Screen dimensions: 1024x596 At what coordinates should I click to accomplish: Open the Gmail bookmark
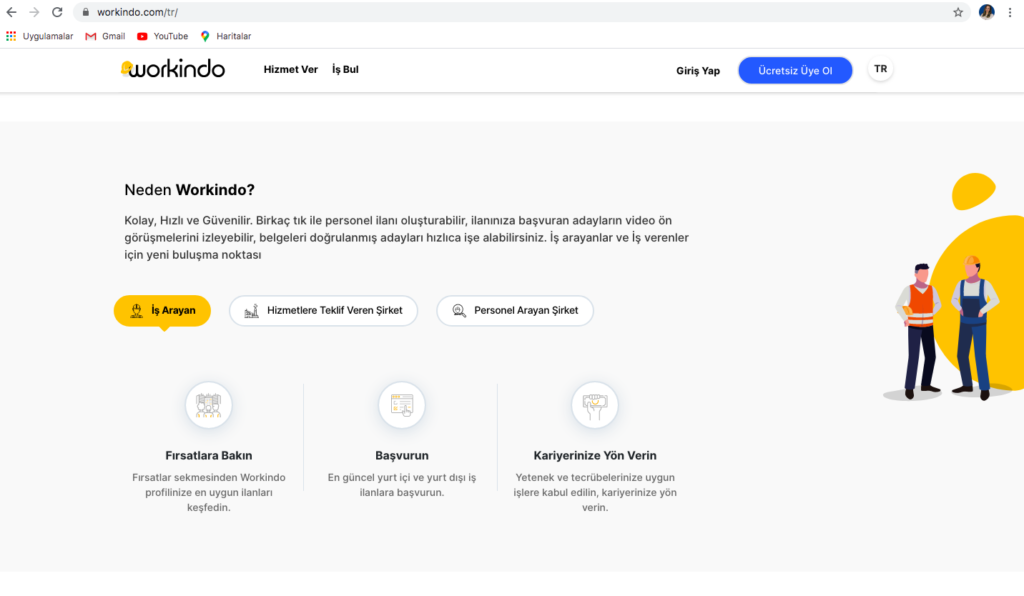point(105,36)
